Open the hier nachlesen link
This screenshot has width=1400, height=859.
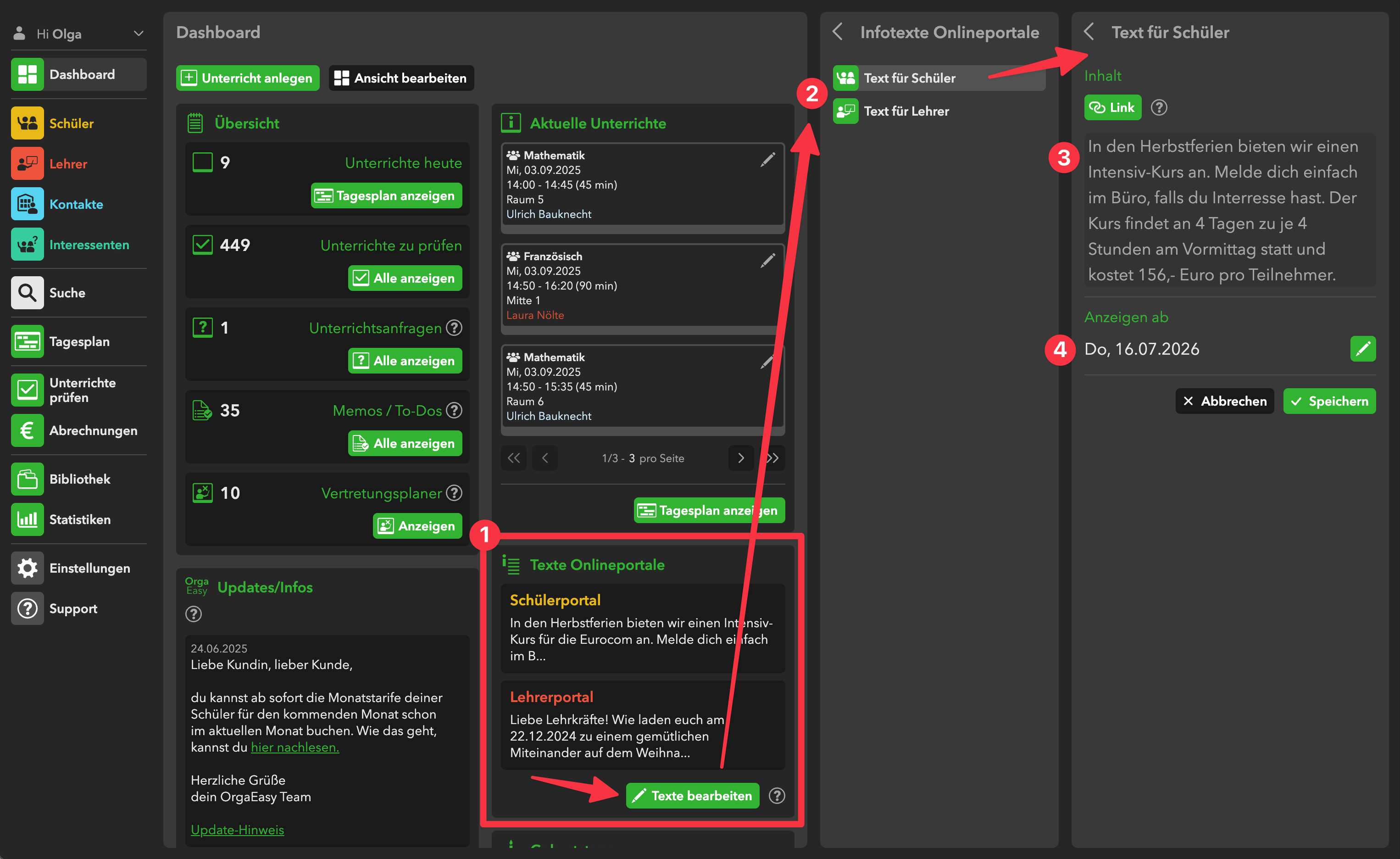click(x=295, y=747)
